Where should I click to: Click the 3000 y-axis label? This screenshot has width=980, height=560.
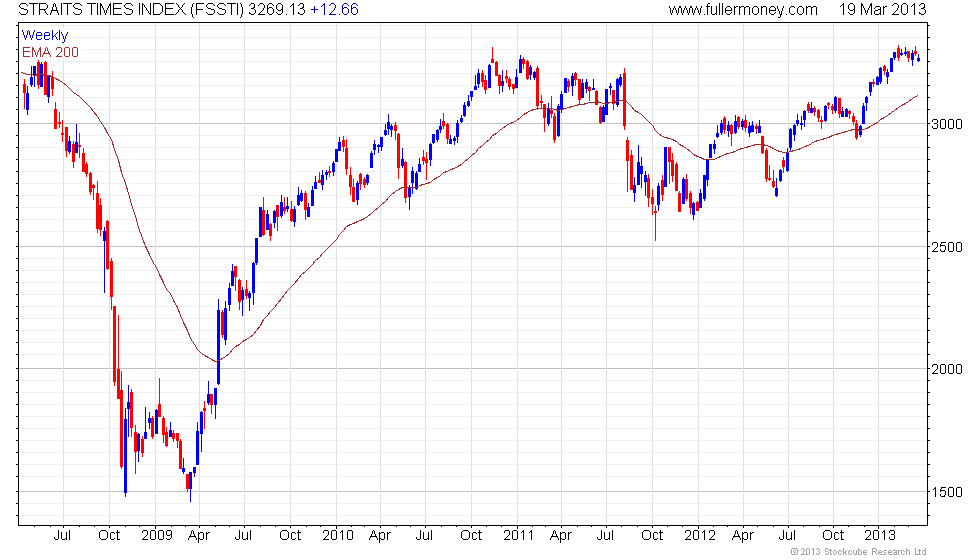click(x=947, y=124)
